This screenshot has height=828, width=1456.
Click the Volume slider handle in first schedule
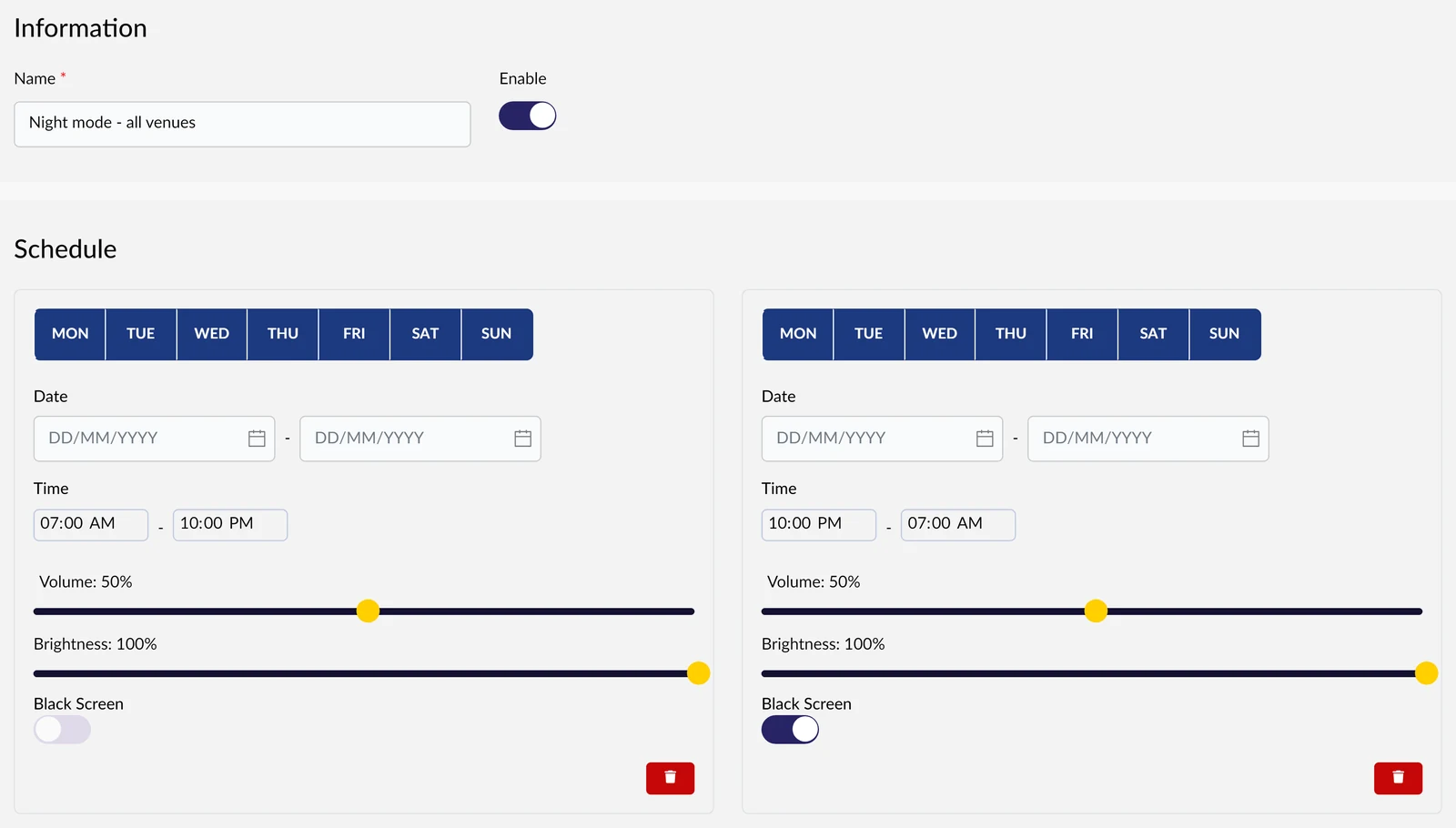tap(368, 611)
